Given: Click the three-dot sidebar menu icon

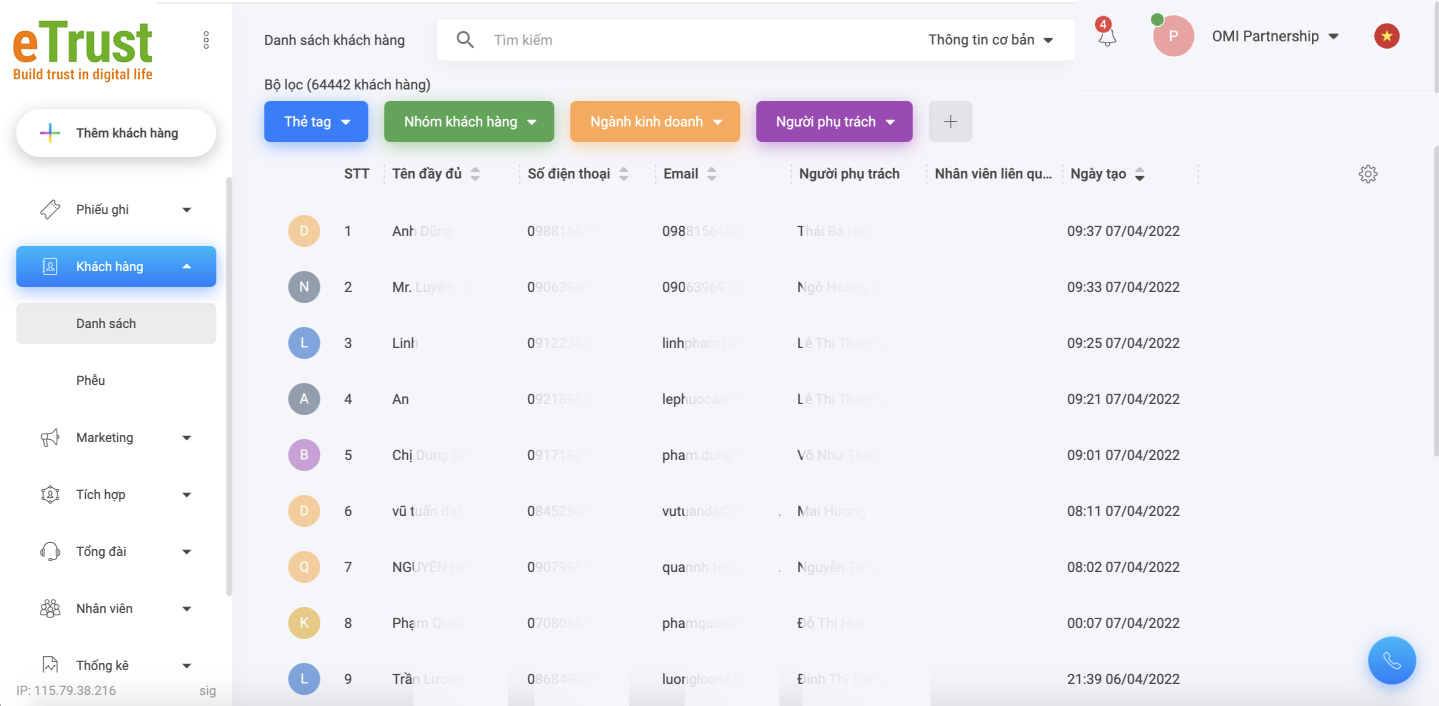Looking at the screenshot, I should coord(206,40).
